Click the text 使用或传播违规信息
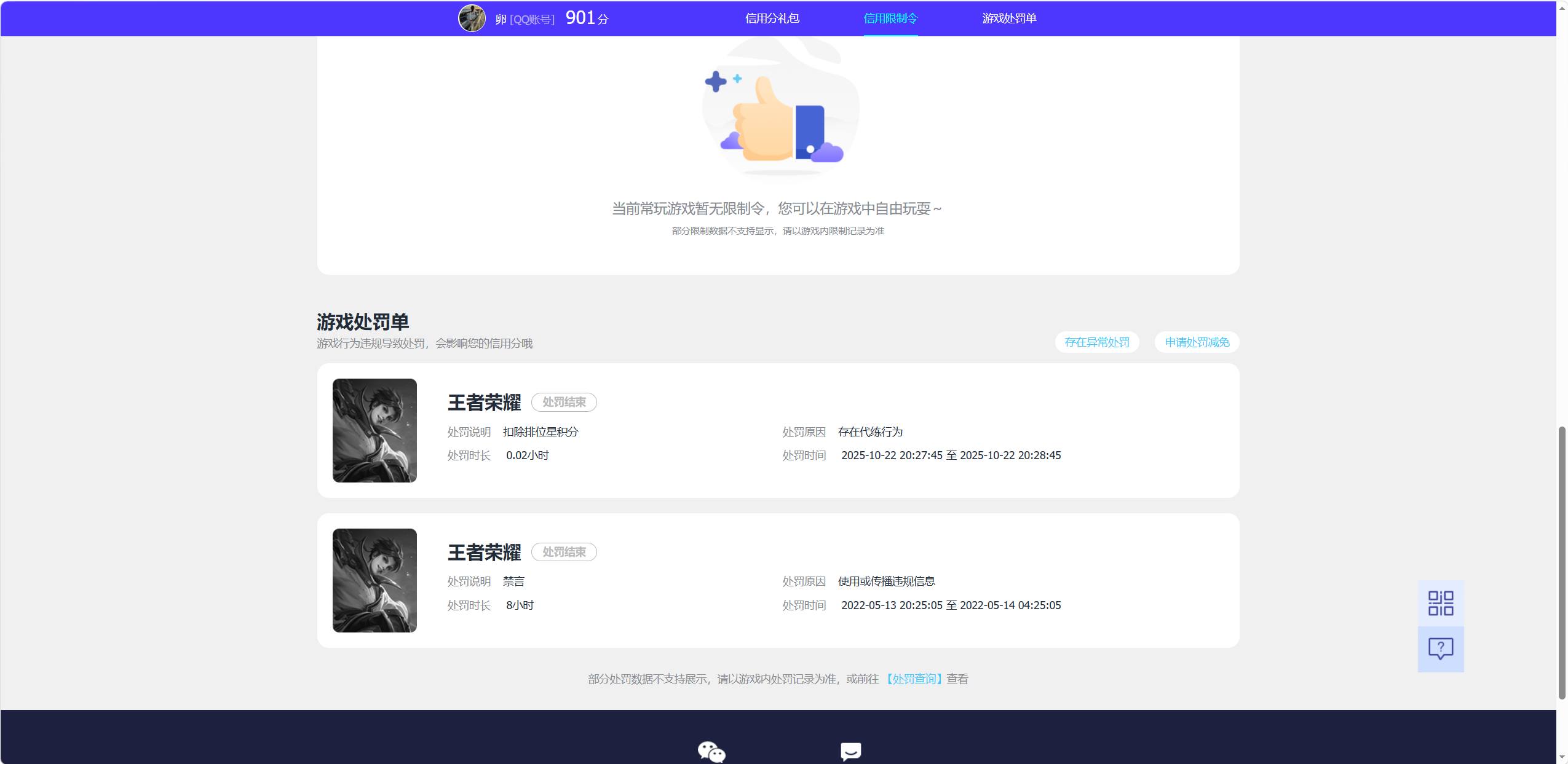 (x=886, y=581)
